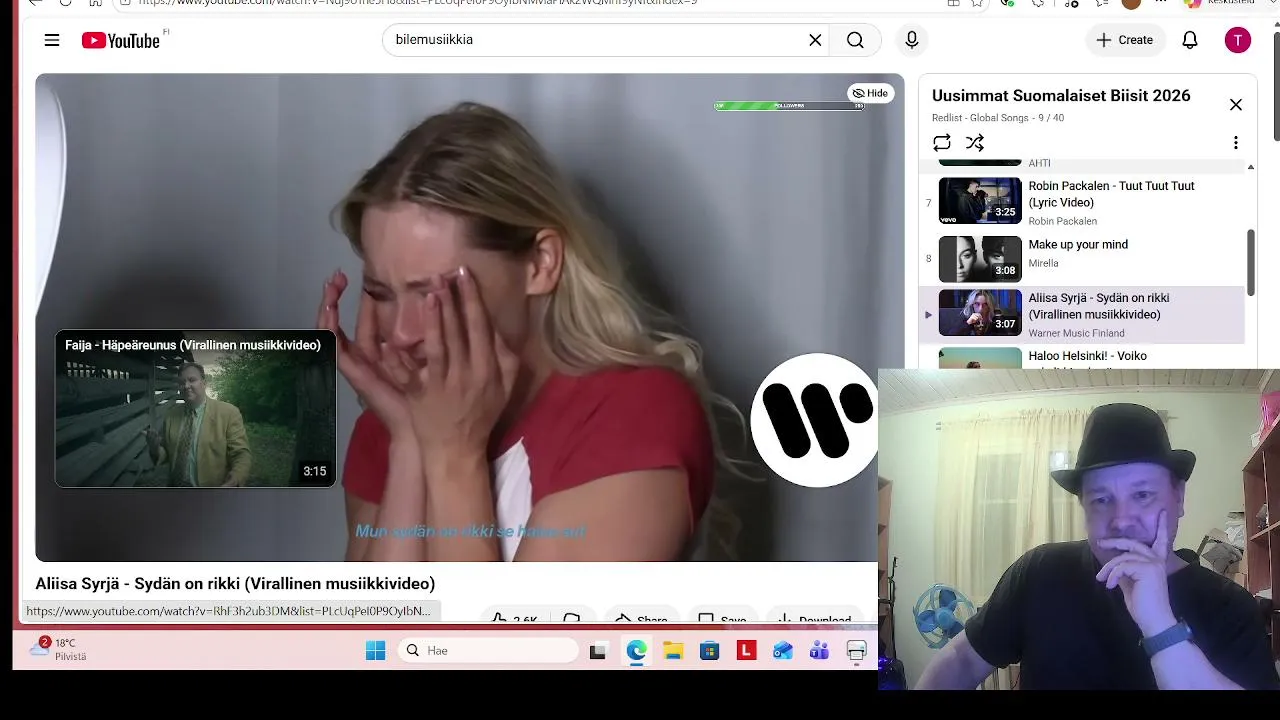Image resolution: width=1280 pixels, height=720 pixels.
Task: Close the playlist panel
Action: coord(1236,105)
